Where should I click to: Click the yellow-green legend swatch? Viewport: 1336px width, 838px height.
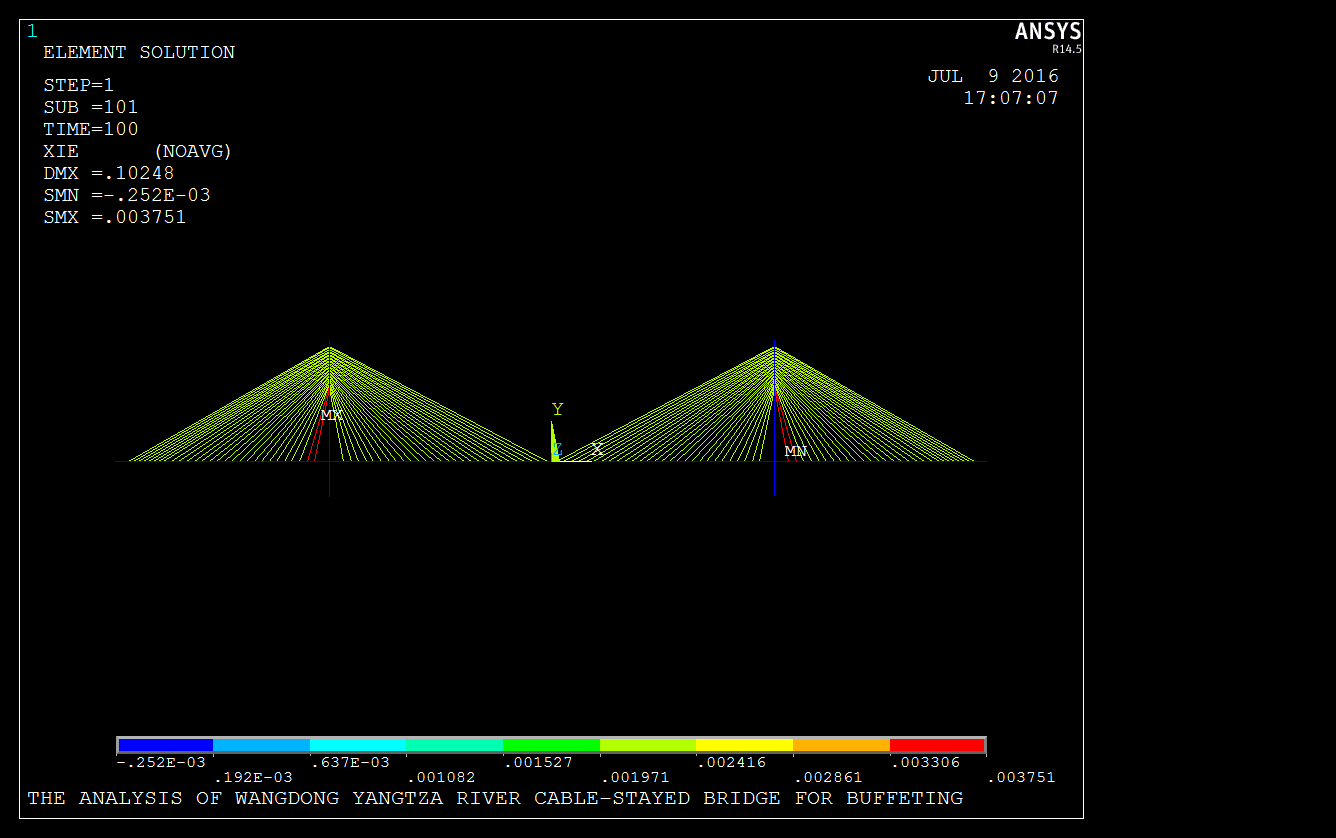pos(648,745)
